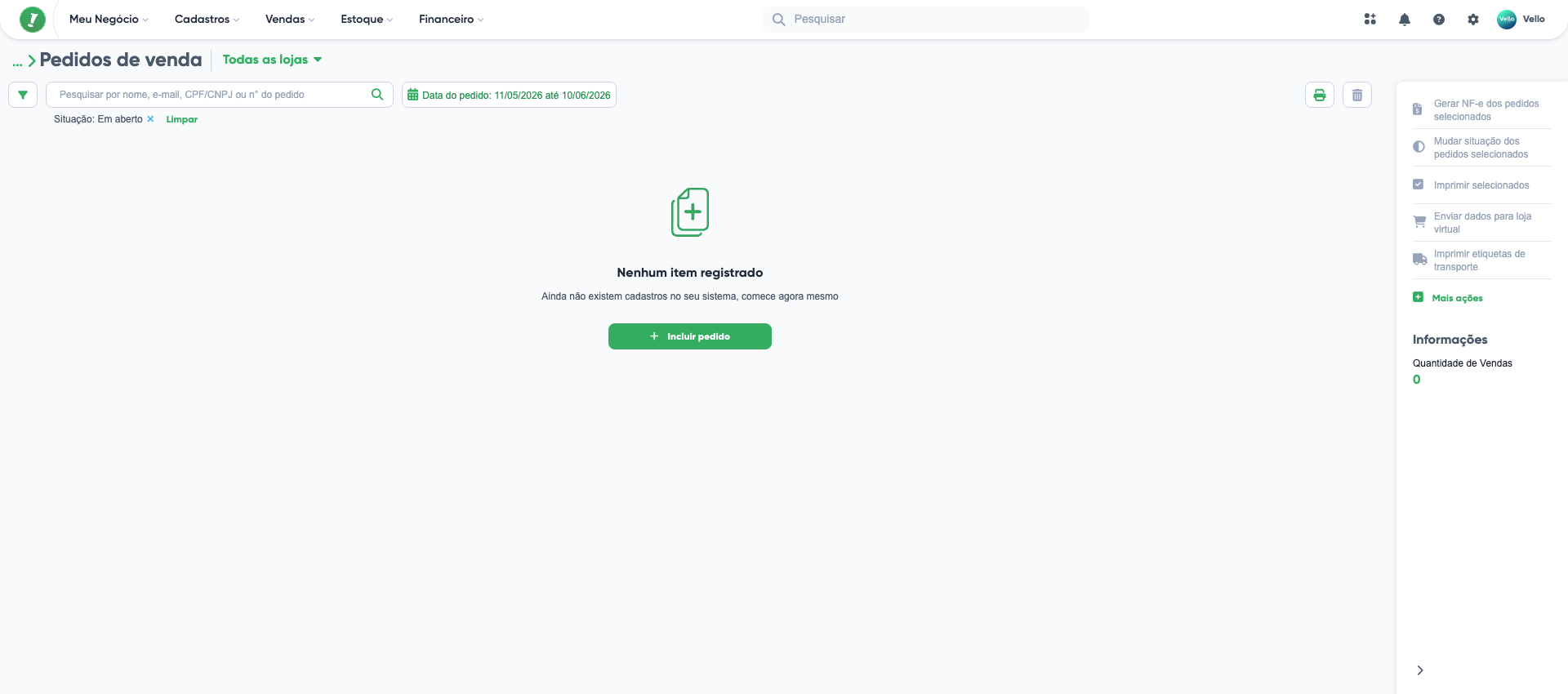Open the help question mark icon

[x=1439, y=19]
